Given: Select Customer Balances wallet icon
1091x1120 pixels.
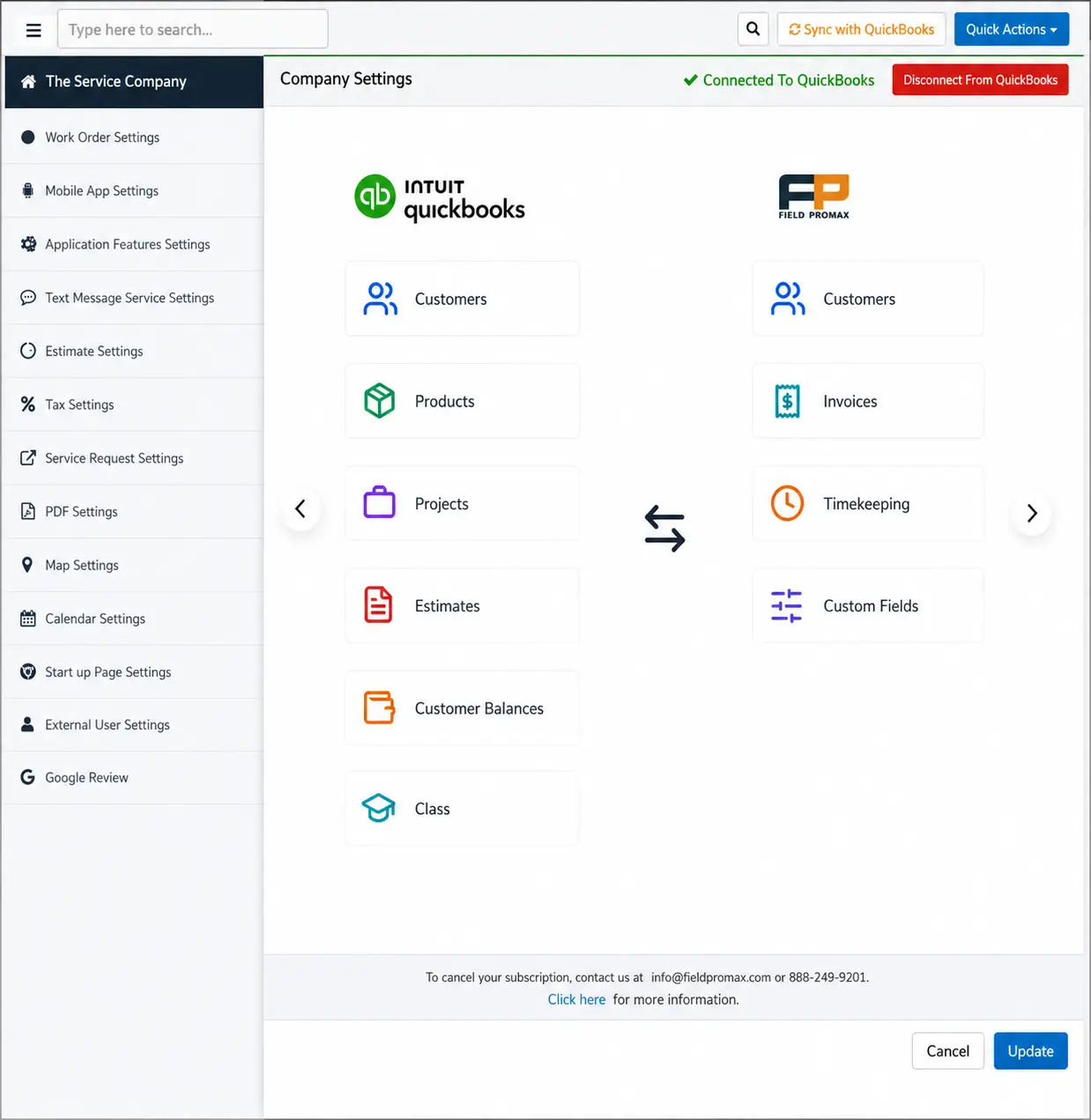Looking at the screenshot, I should coord(379,708).
